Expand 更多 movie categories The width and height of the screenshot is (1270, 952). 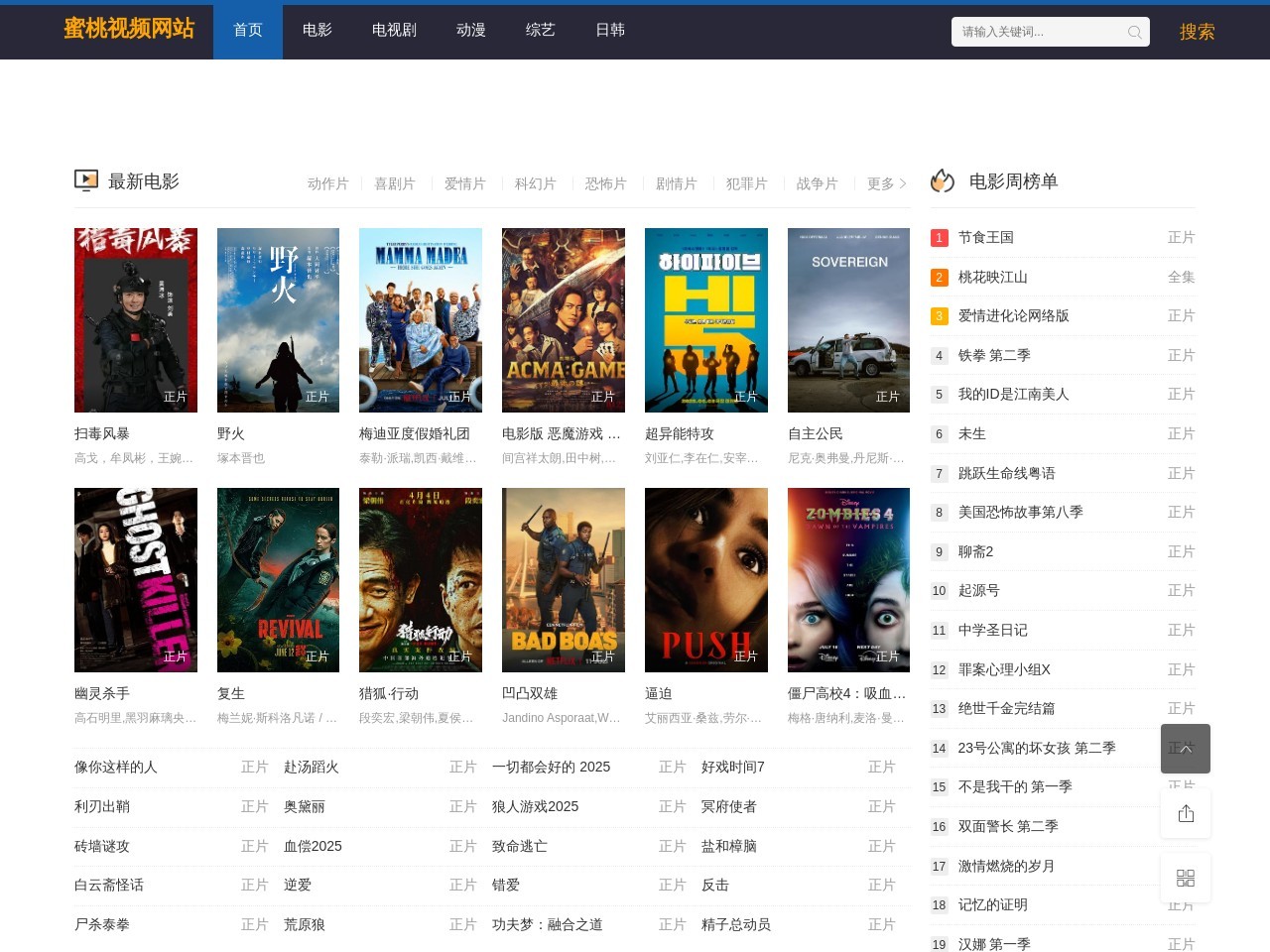point(886,183)
